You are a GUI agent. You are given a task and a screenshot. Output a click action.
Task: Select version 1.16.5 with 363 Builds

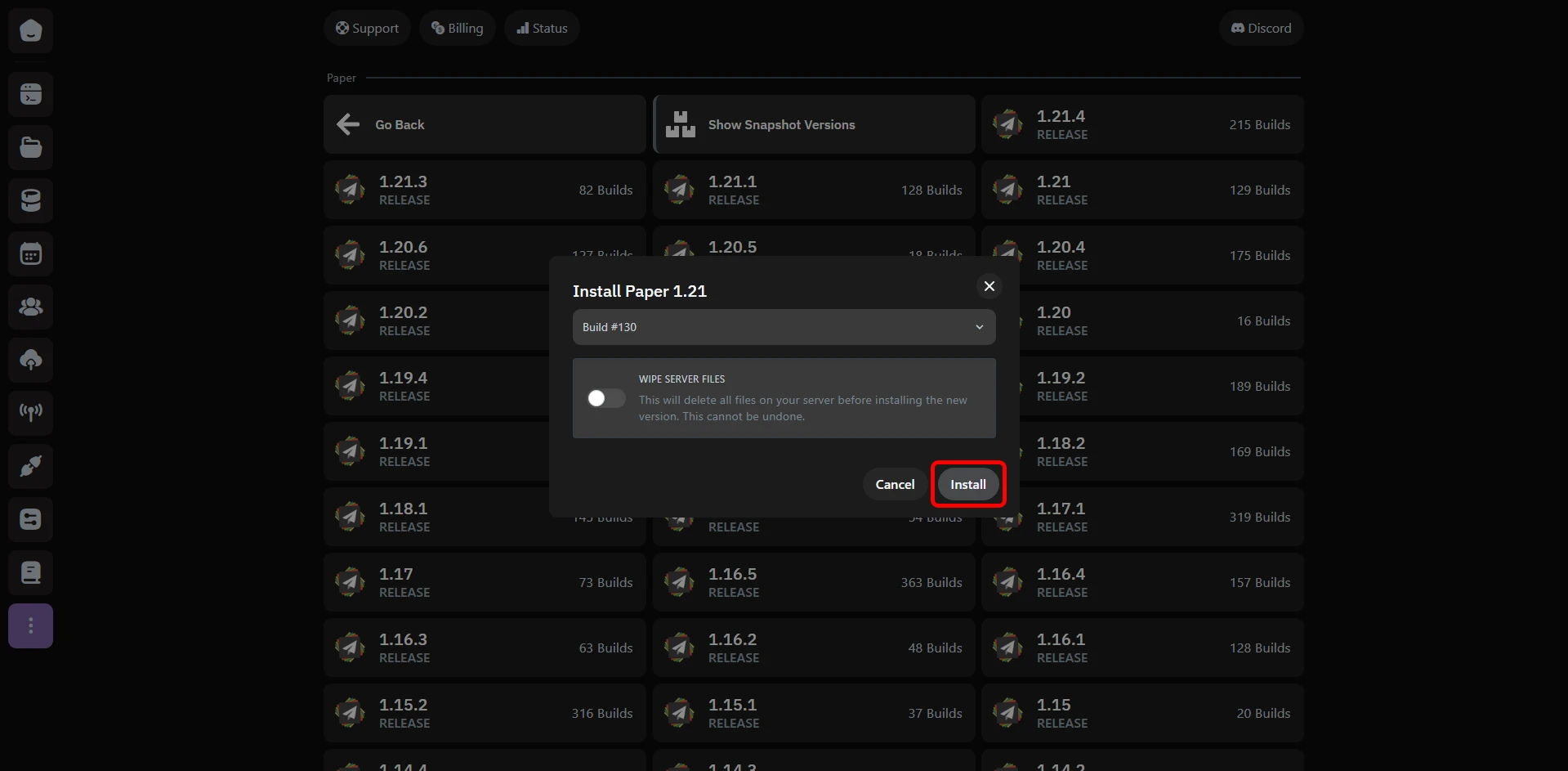(x=814, y=582)
